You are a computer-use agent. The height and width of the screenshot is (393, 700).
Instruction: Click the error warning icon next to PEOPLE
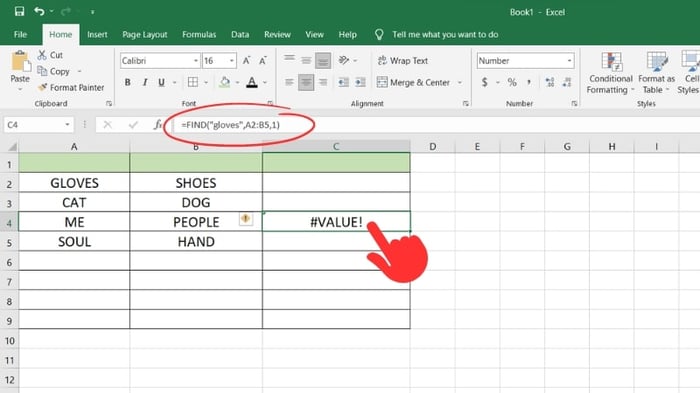point(245,218)
